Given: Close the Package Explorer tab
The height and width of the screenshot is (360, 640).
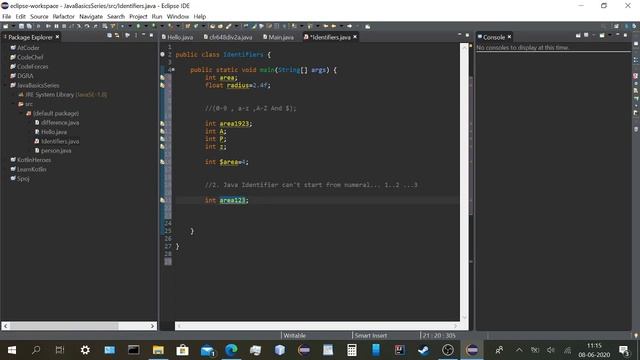Looking at the screenshot, I should point(57,37).
